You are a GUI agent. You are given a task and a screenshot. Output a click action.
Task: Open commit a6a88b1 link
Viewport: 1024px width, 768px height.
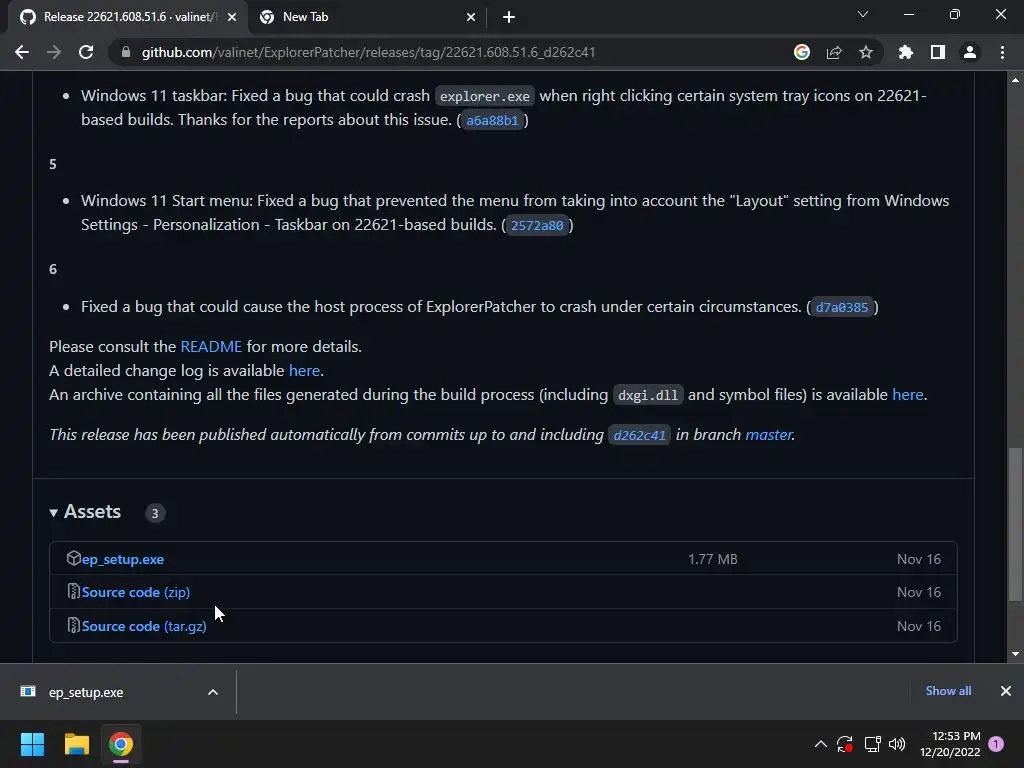[x=492, y=120]
